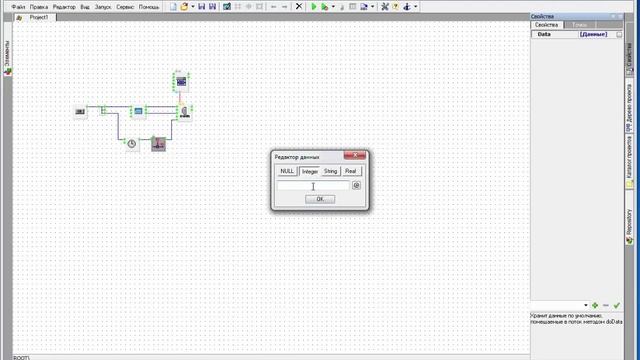Select the Project1 document tab
The image size is (640, 360).
click(35, 18)
